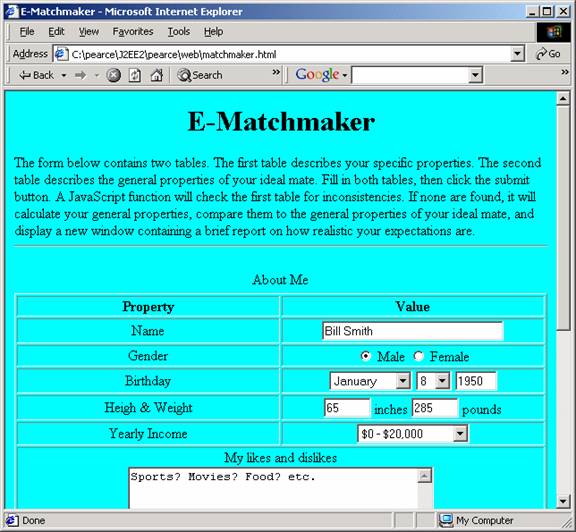Click the Back arrow button
Screen dimensions: 576x532
click(x=37, y=75)
